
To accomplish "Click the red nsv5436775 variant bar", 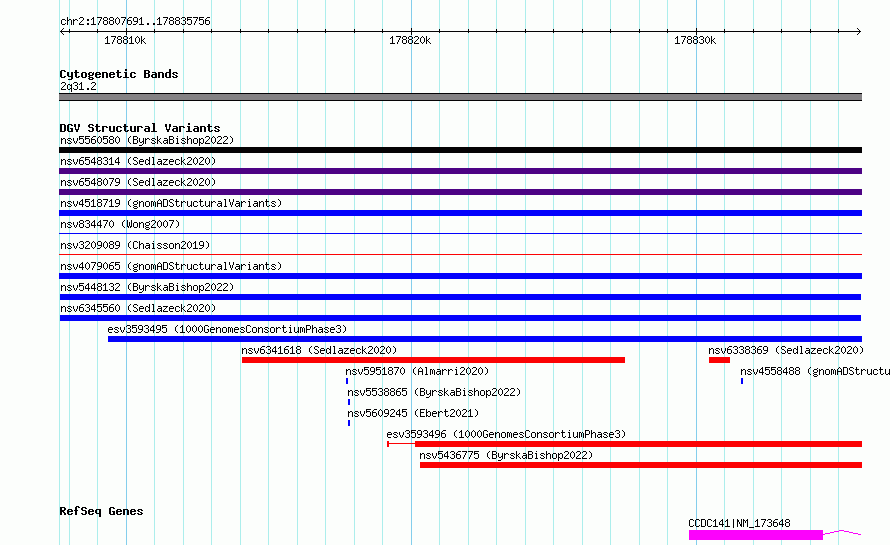I will click(641, 465).
